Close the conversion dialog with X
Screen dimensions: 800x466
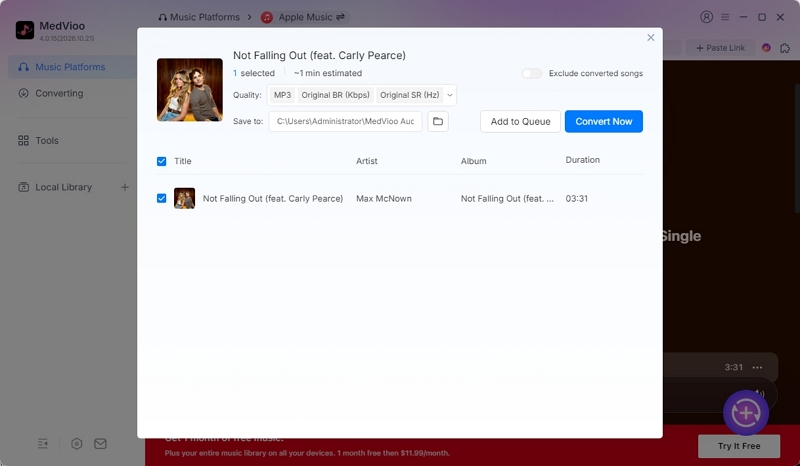pos(651,38)
